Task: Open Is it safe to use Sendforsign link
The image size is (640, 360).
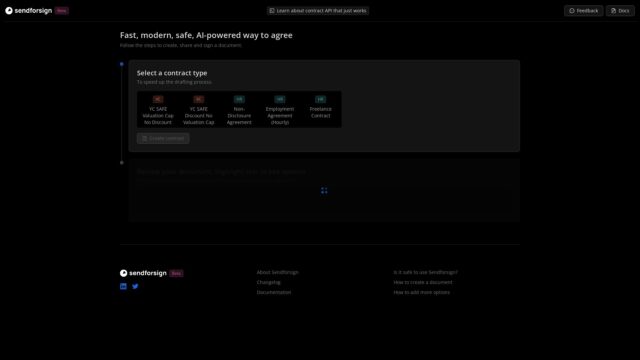Action: click(x=426, y=272)
